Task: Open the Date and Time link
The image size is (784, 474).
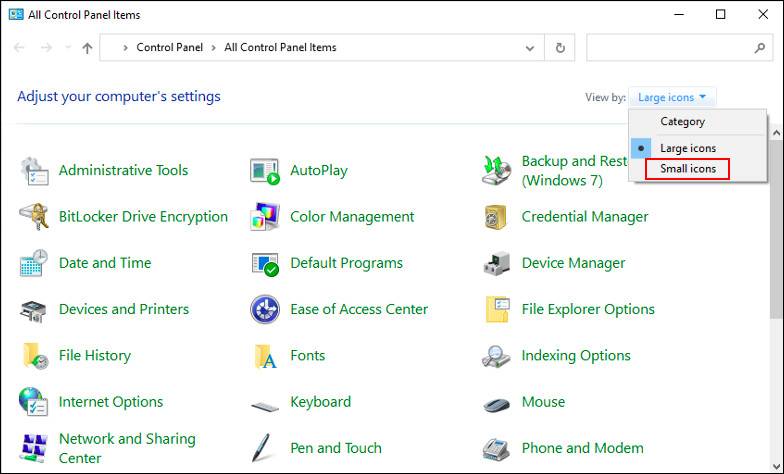Action: click(x=105, y=263)
